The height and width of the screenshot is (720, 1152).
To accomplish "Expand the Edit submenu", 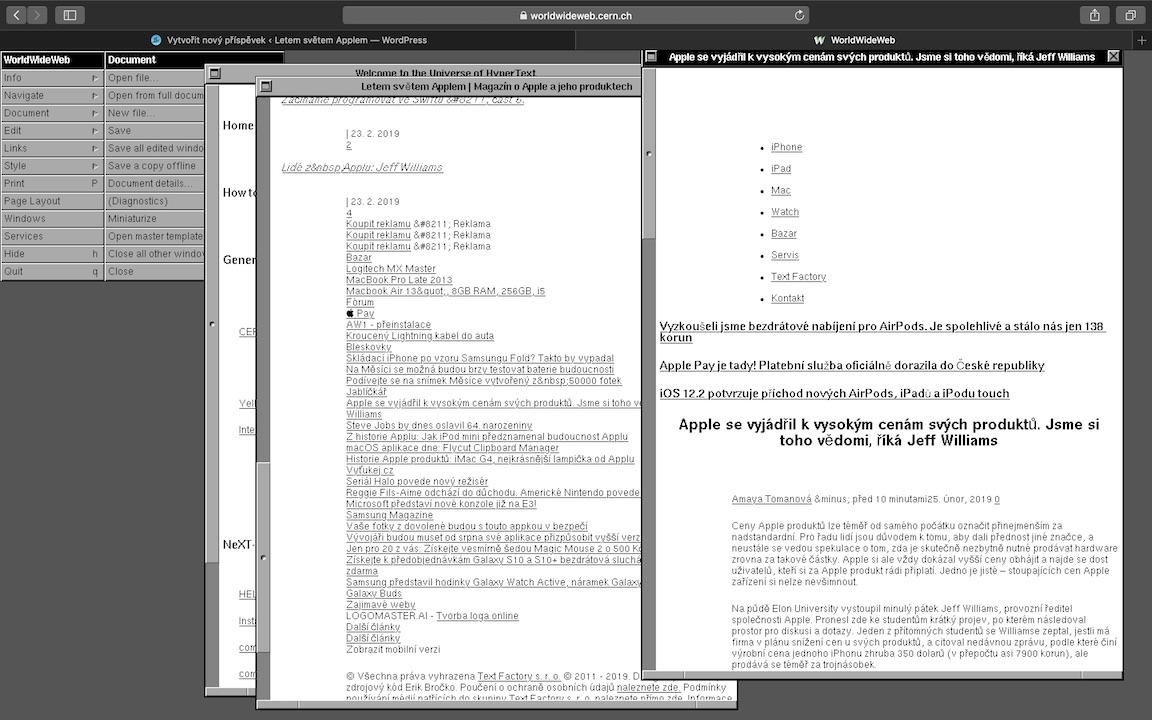I will point(51,131).
